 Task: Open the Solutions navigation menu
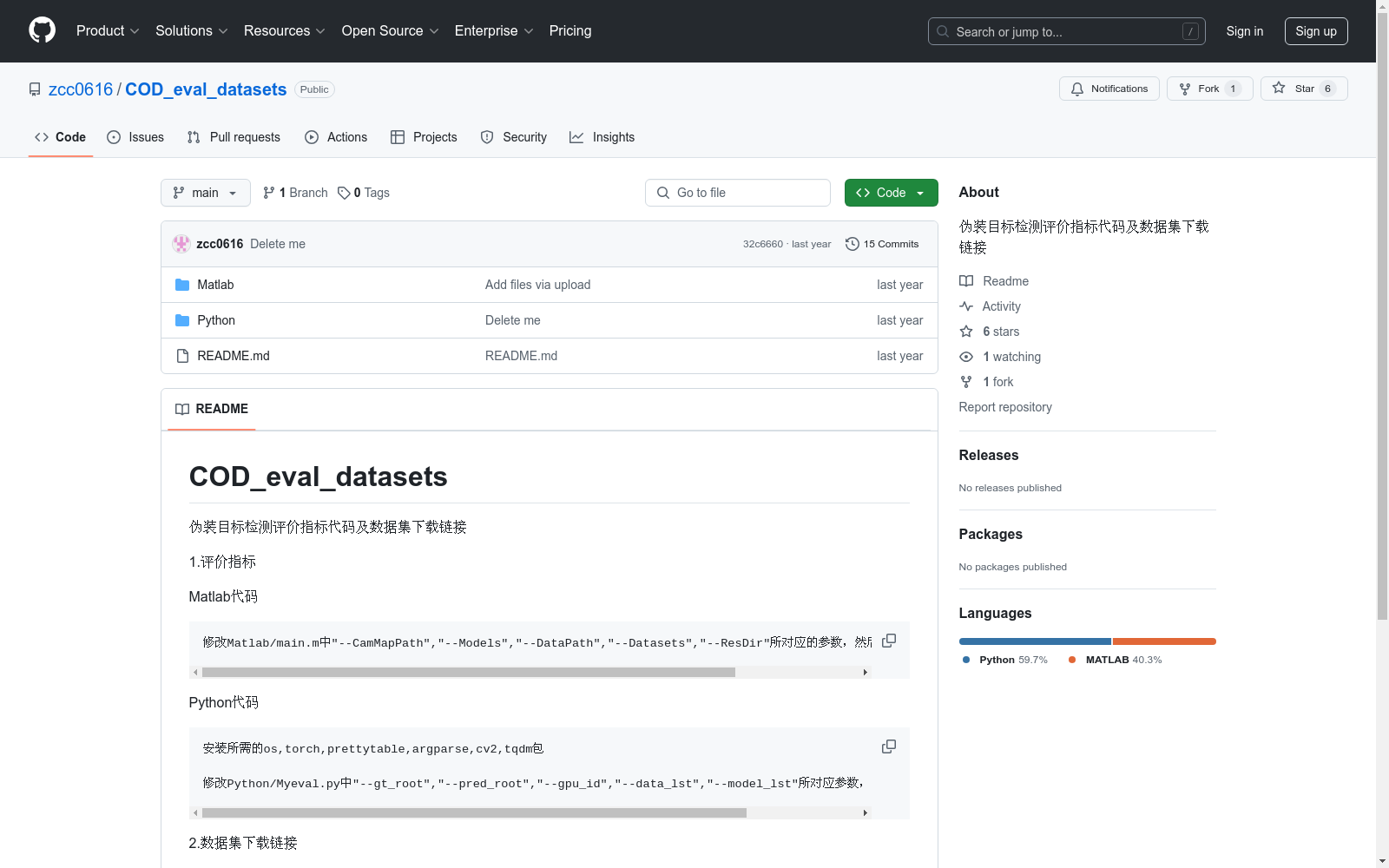click(x=191, y=31)
